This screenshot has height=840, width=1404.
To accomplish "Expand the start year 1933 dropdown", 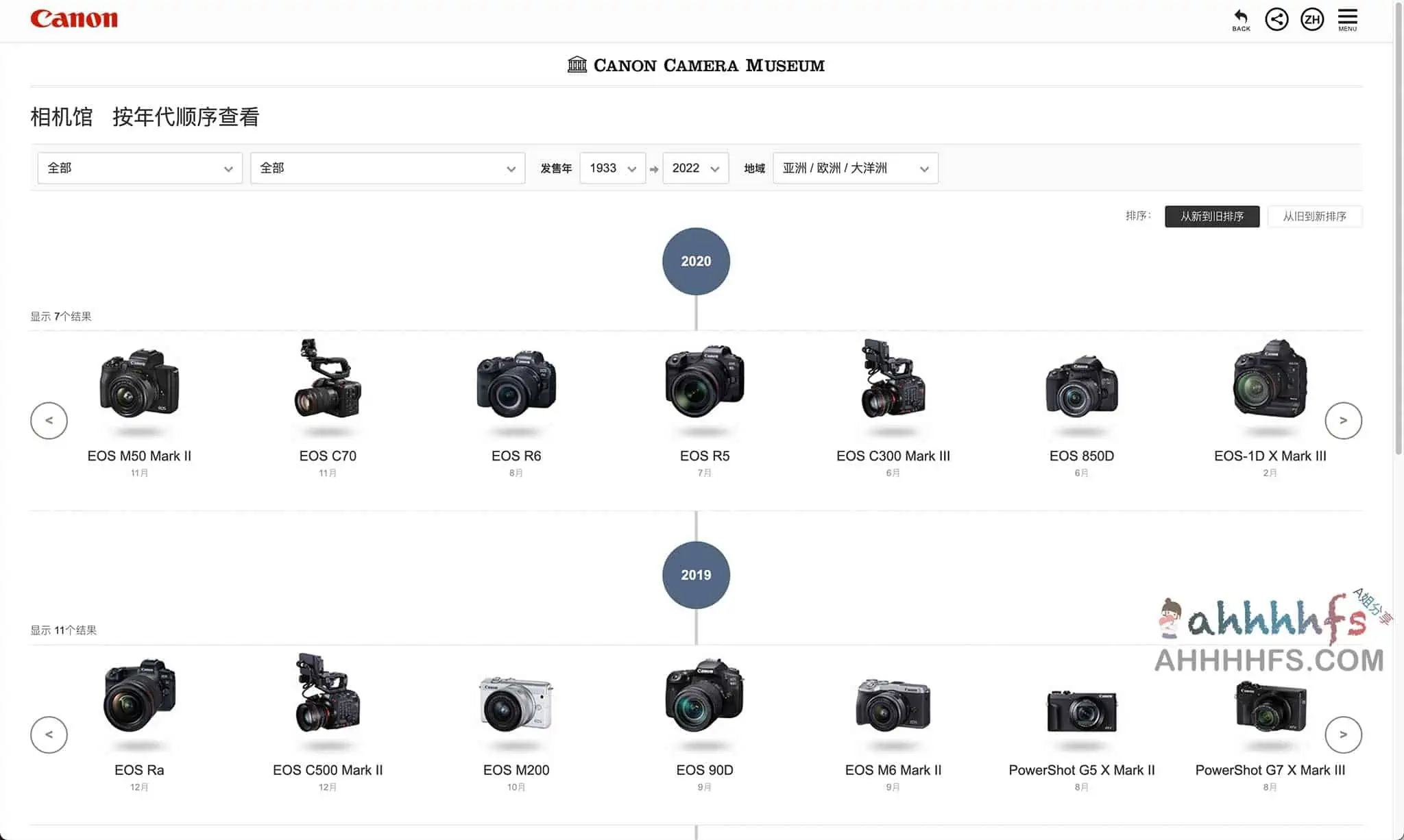I will [x=612, y=169].
